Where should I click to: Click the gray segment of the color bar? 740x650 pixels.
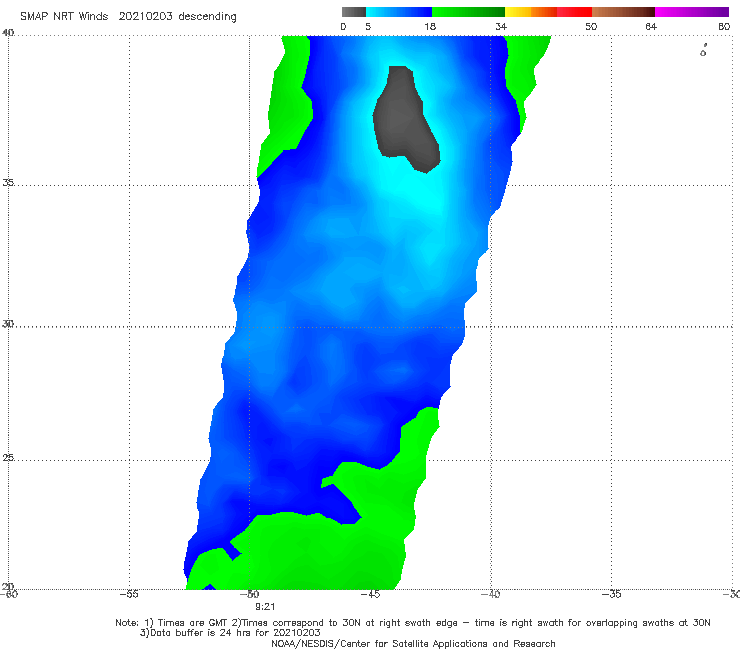tap(353, 12)
